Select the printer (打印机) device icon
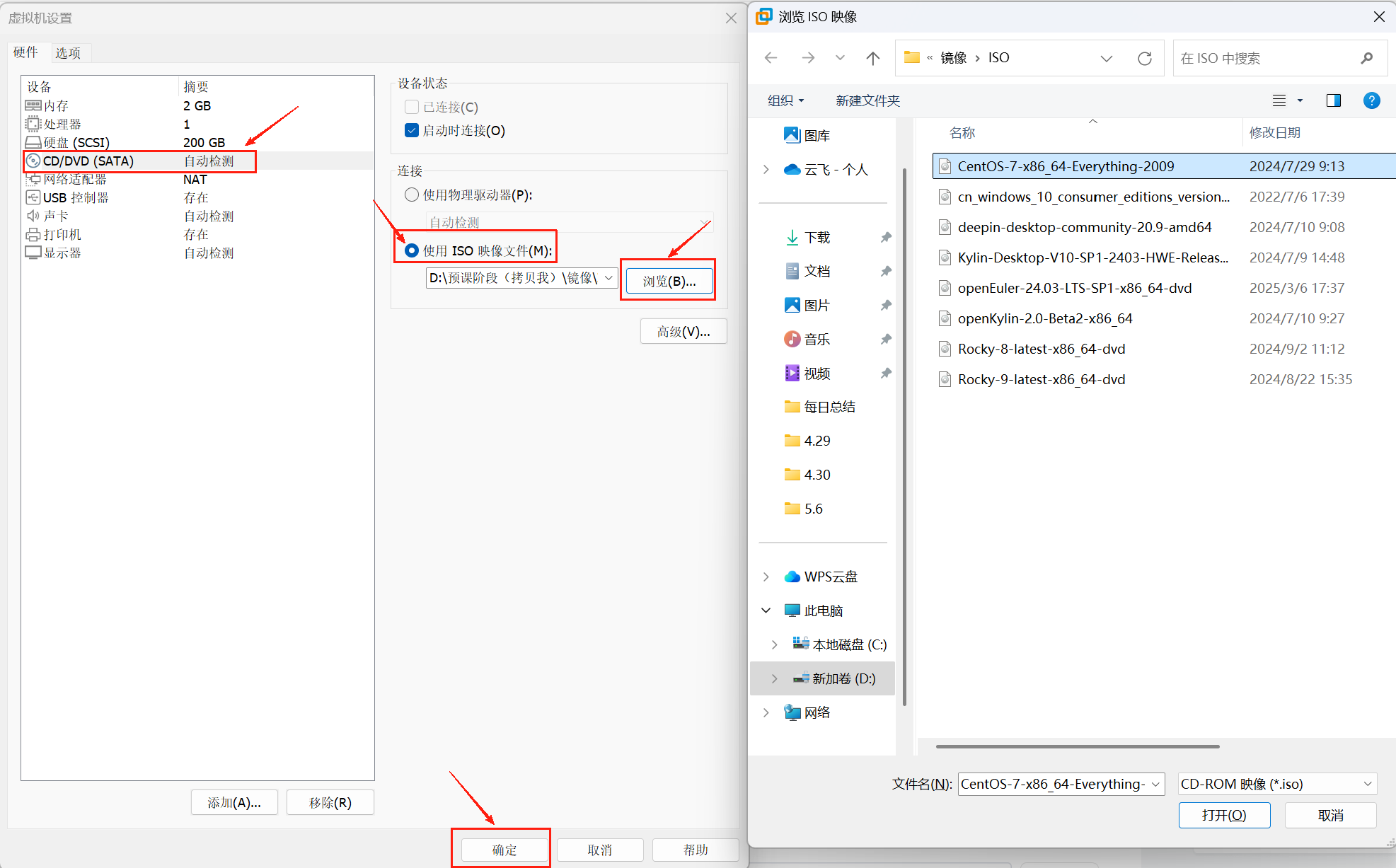The image size is (1396, 868). point(33,234)
